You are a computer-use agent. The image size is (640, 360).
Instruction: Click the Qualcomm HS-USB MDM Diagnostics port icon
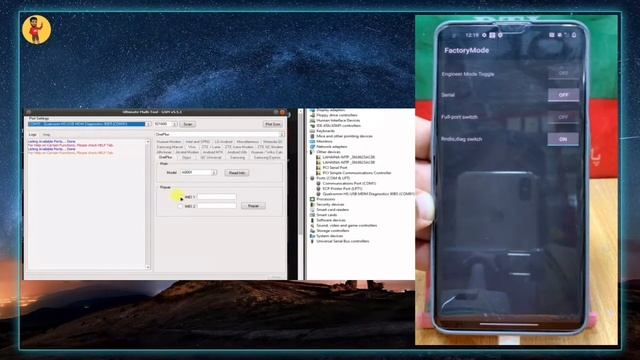tap(318, 194)
